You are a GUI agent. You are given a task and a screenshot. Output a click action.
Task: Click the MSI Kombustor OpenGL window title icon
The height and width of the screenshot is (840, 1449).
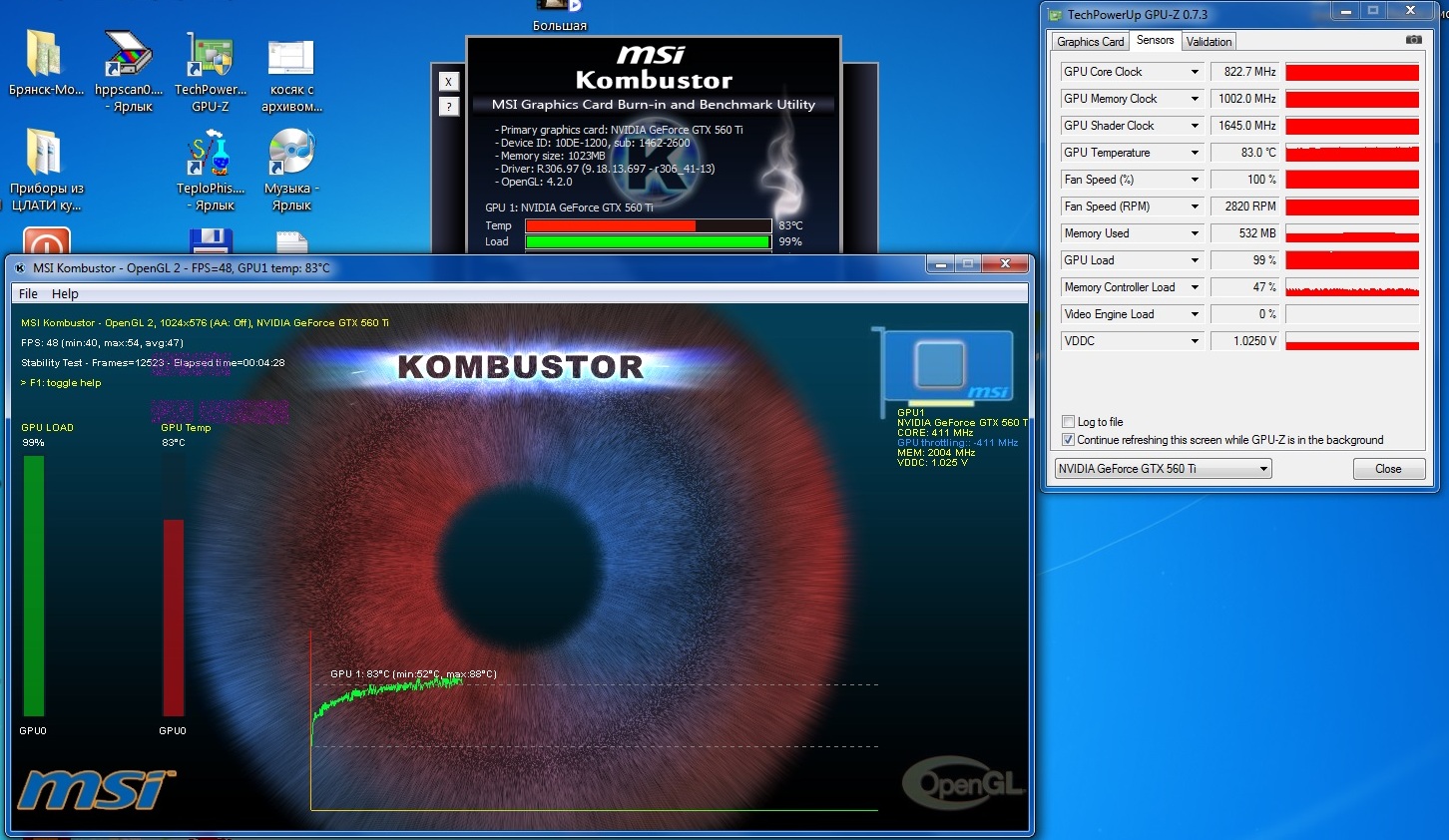pyautogui.click(x=20, y=267)
